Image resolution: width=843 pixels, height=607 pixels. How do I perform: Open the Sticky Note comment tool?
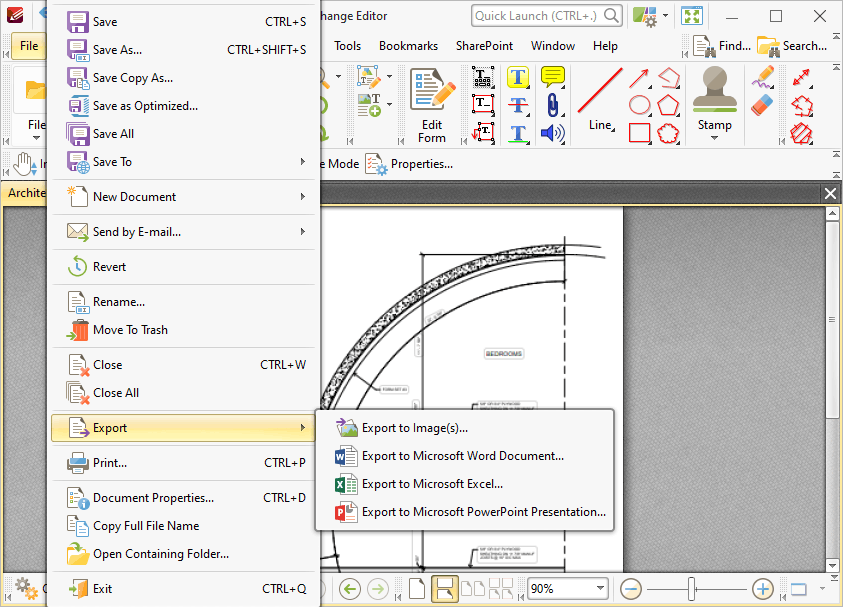553,76
